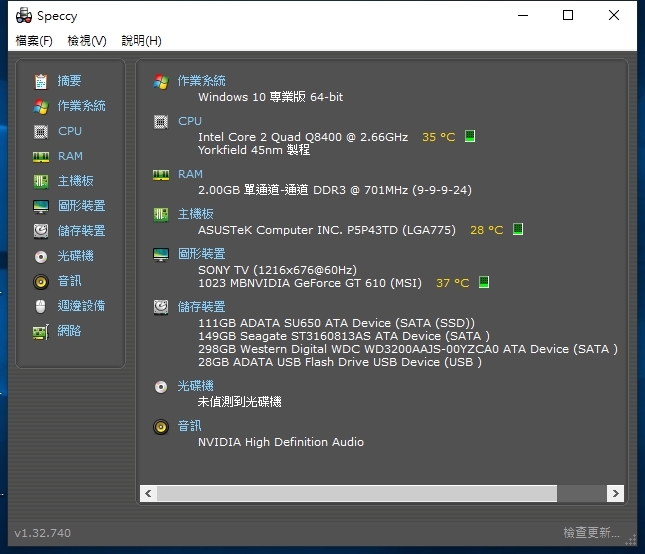Select the RAM stick icon in sidebar
Screen dimensions: 645x554
point(41,157)
